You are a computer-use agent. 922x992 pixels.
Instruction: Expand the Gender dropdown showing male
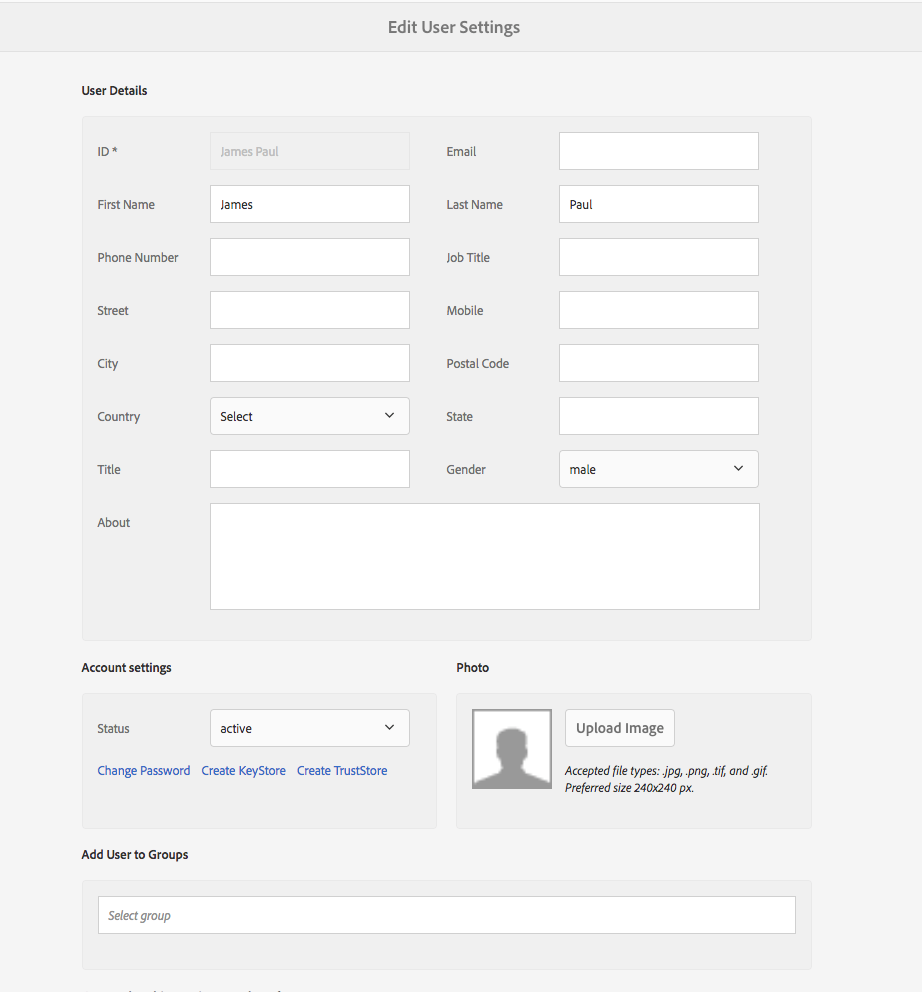click(658, 469)
